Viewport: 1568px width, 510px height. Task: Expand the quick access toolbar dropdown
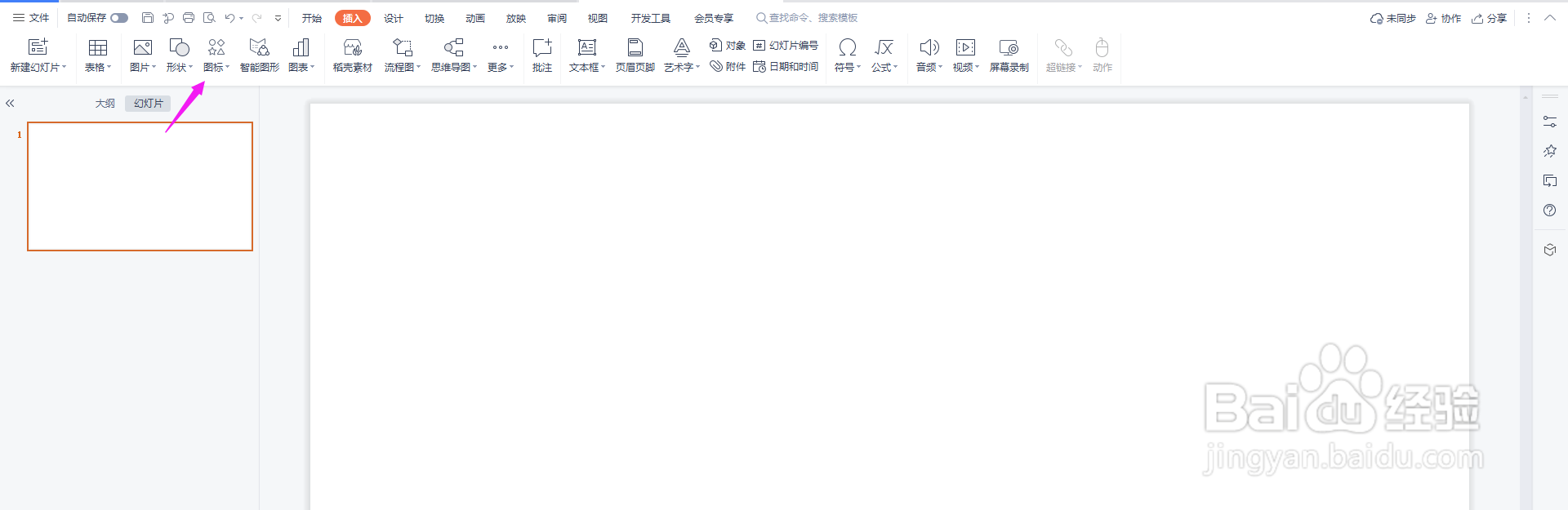coord(278,18)
